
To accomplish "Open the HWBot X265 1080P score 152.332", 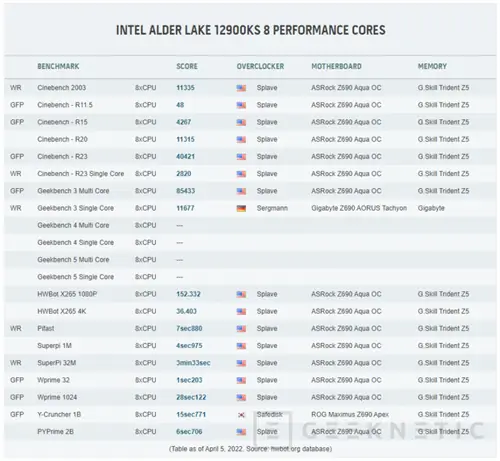I will (188, 294).
